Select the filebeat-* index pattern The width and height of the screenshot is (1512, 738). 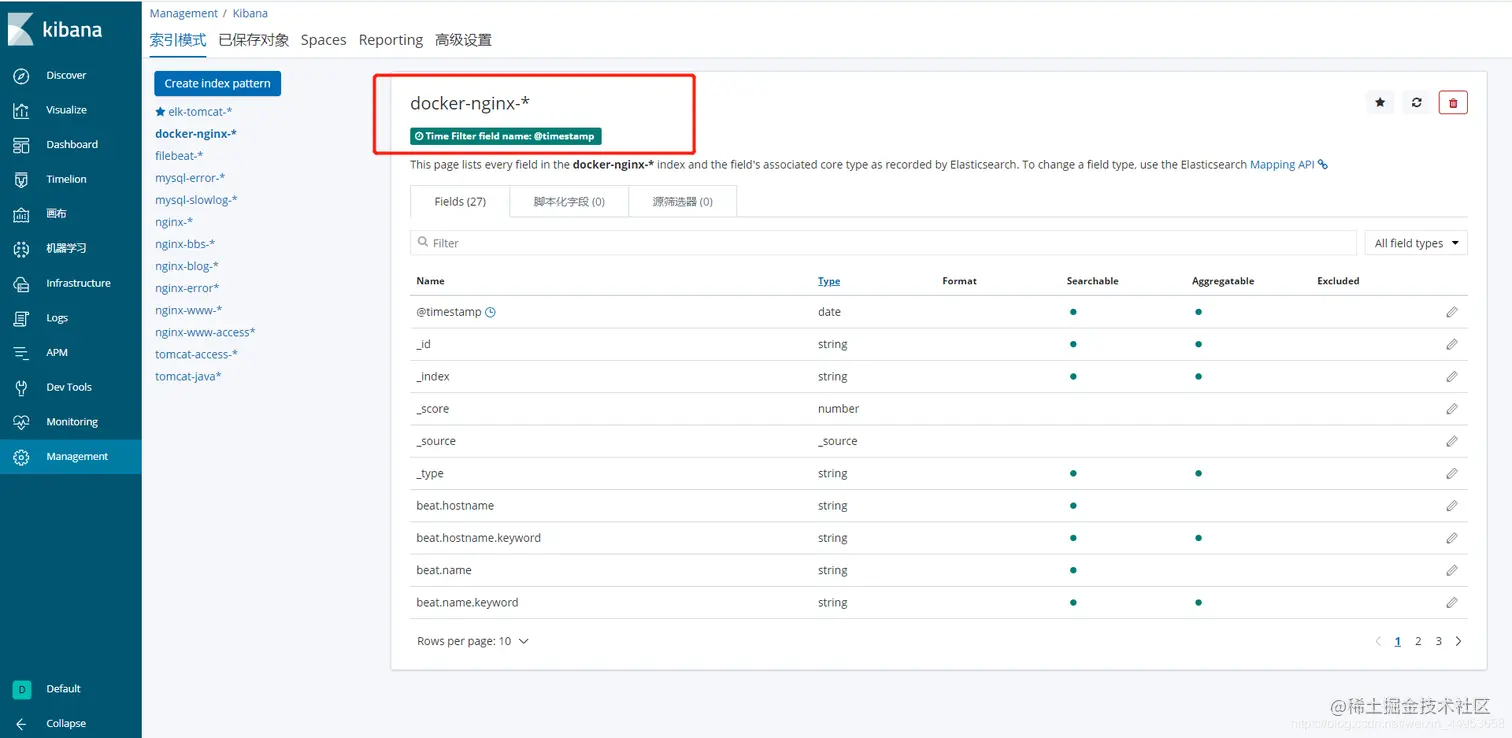tap(179, 156)
